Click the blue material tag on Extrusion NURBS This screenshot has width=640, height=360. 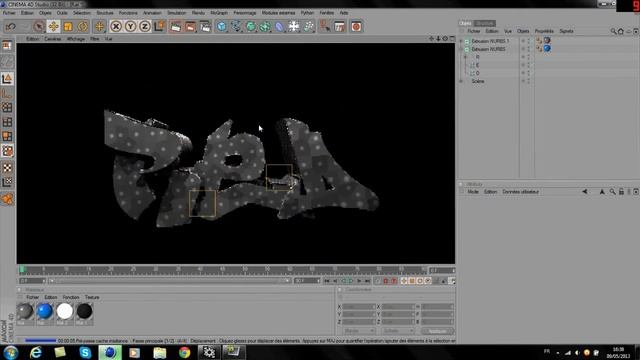pos(547,49)
